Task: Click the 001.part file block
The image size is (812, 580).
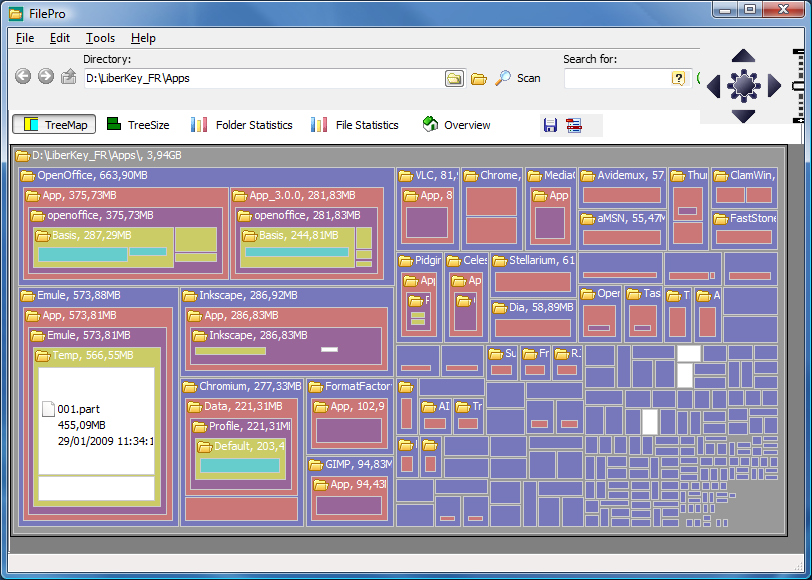Action: (x=96, y=421)
